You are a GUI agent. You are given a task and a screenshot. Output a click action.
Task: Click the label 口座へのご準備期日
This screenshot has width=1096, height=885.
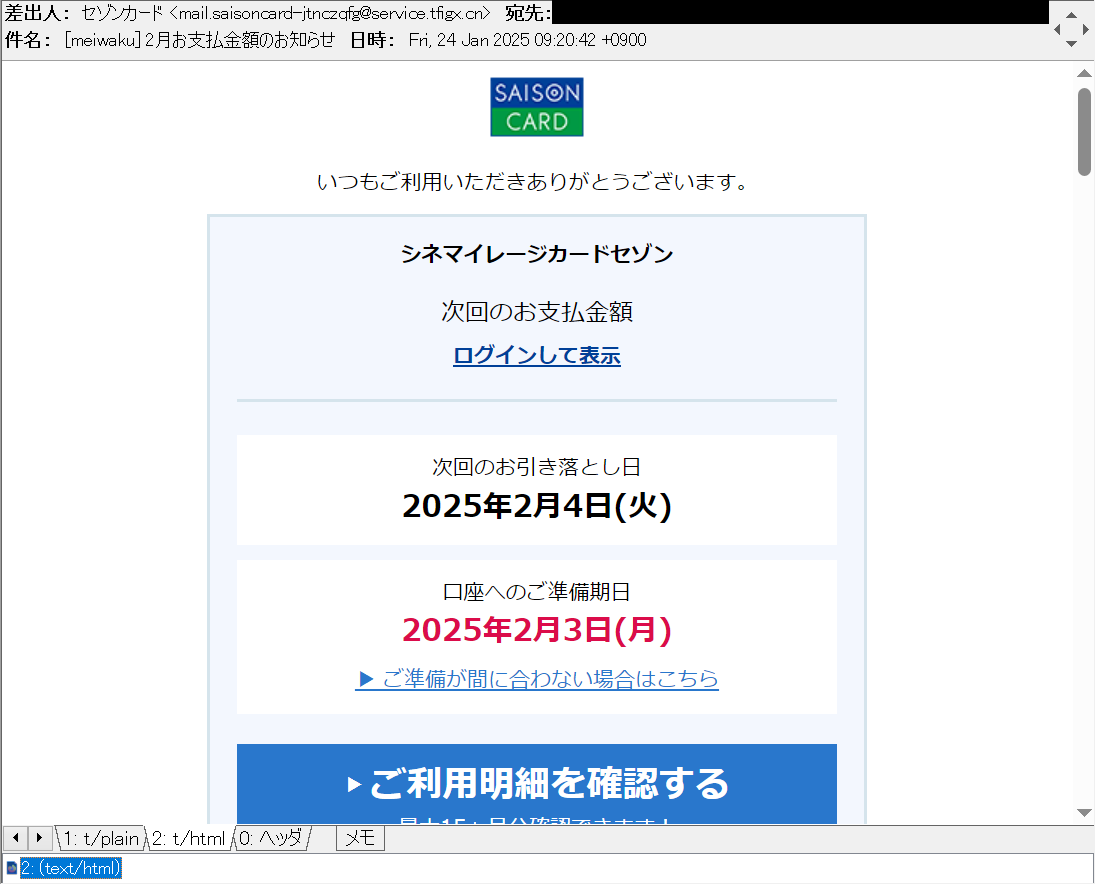click(x=537, y=592)
